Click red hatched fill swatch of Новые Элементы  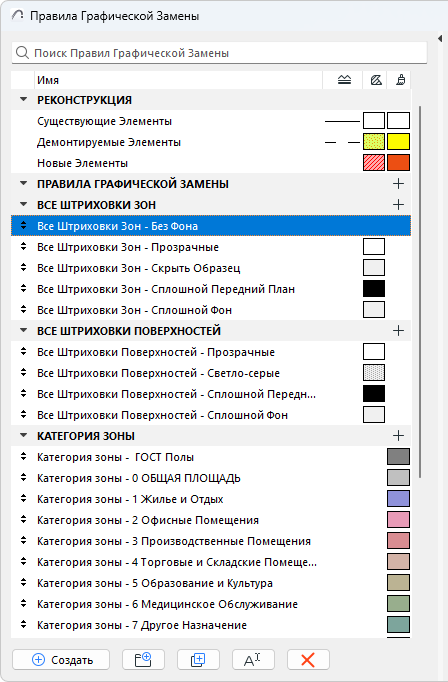pyautogui.click(x=374, y=163)
